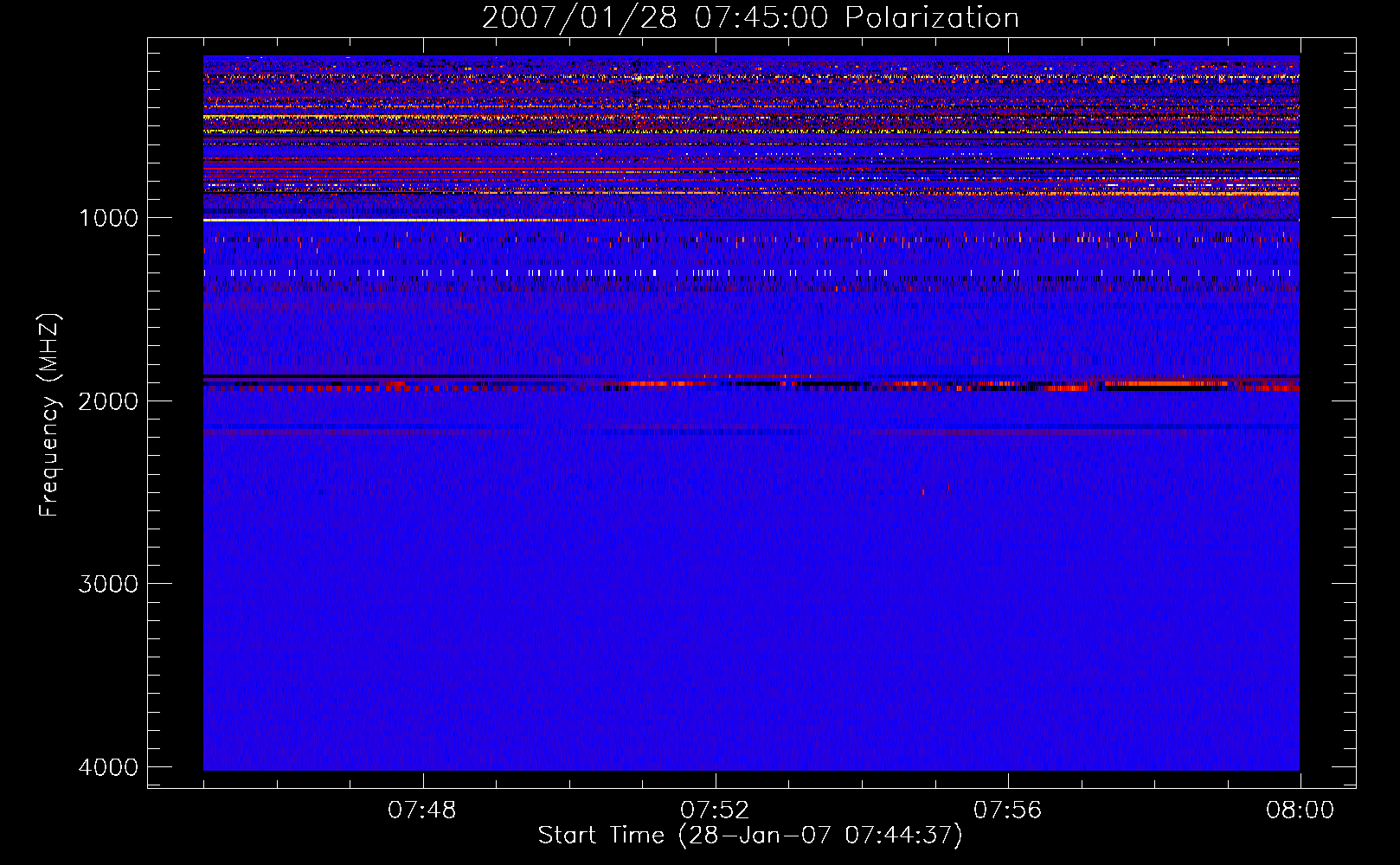Click the 4000 frequency tick label
The height and width of the screenshot is (865, 1400).
pyautogui.click(x=108, y=767)
